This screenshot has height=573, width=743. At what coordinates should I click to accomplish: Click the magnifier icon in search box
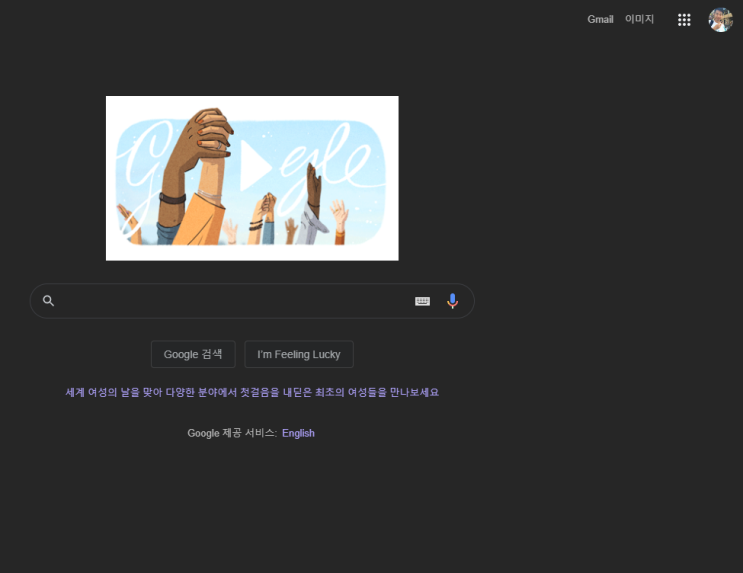(48, 300)
